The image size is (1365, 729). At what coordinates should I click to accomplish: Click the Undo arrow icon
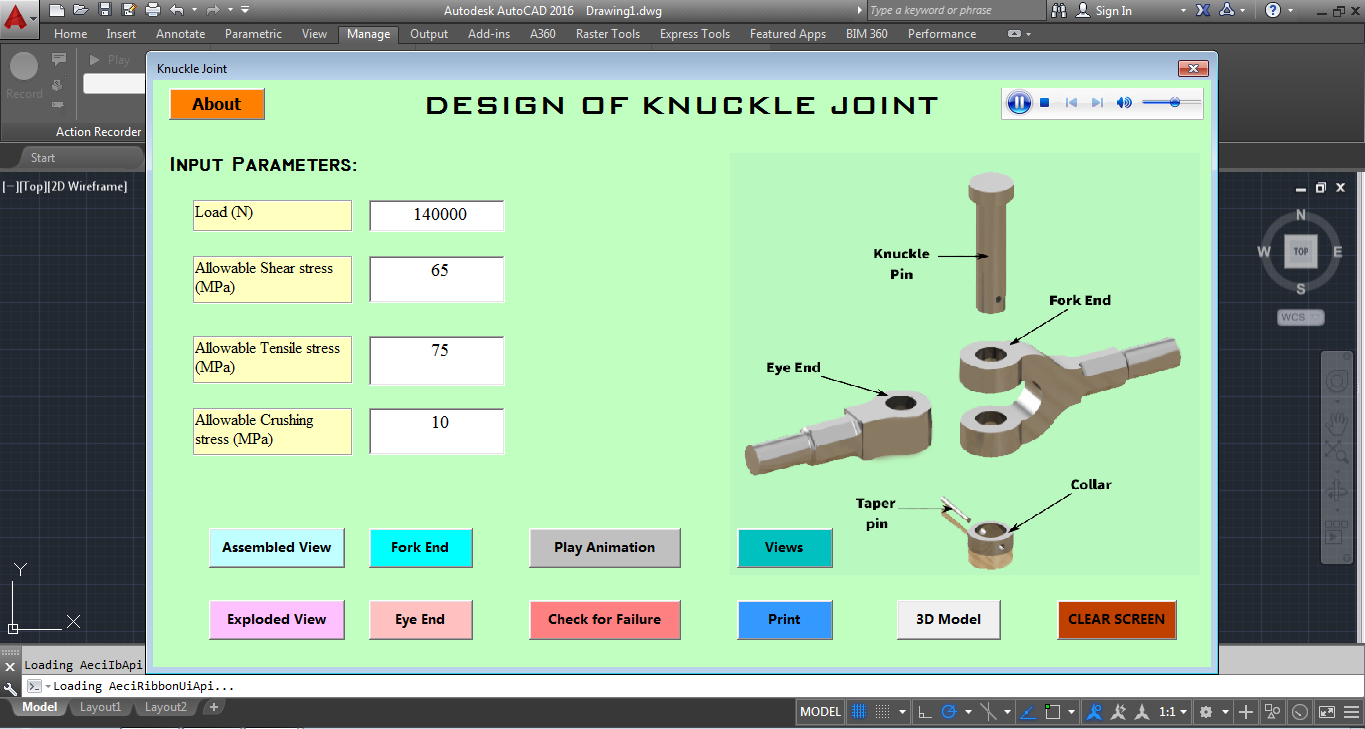177,10
